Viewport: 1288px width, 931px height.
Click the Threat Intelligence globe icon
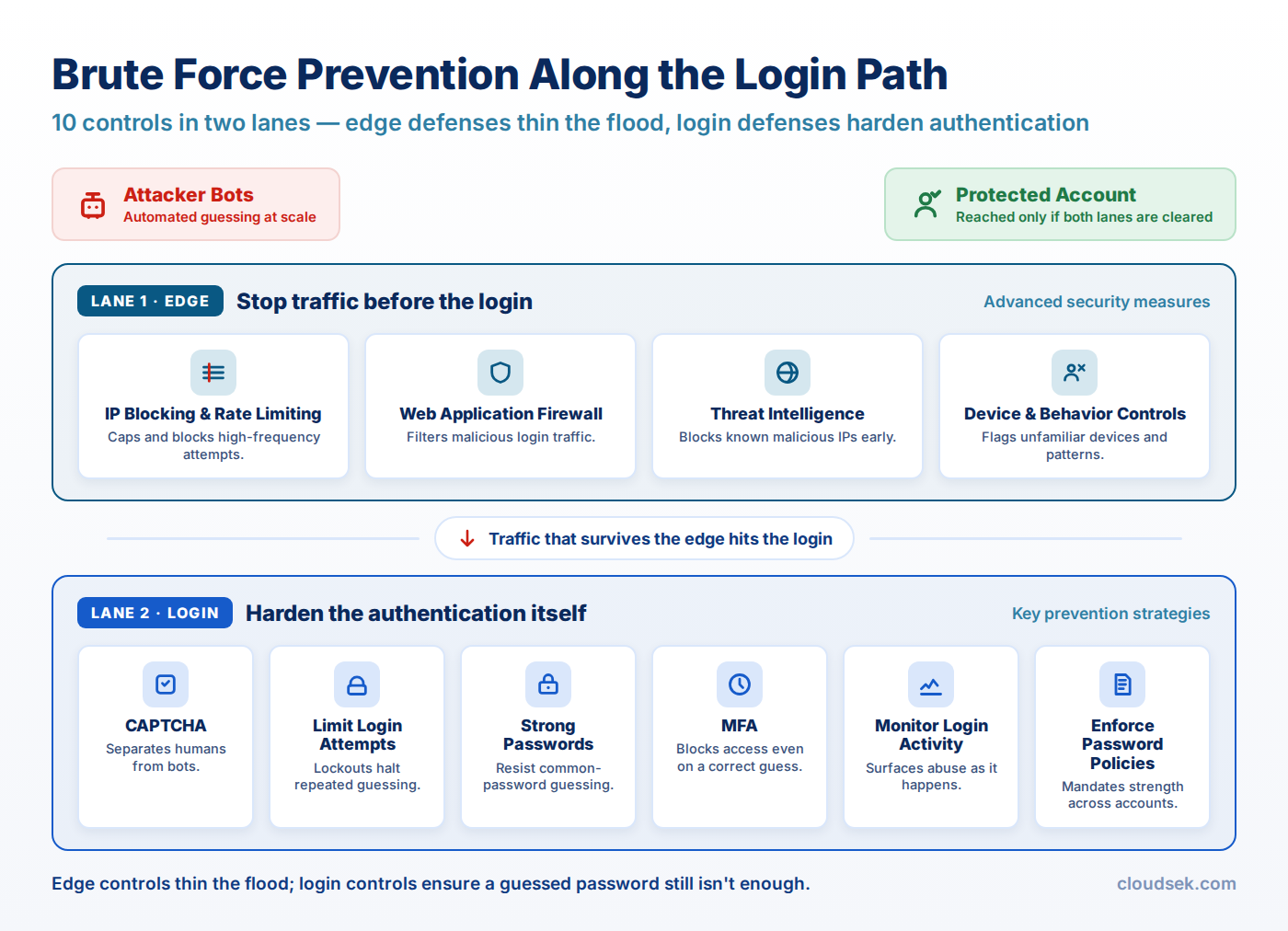(x=788, y=373)
